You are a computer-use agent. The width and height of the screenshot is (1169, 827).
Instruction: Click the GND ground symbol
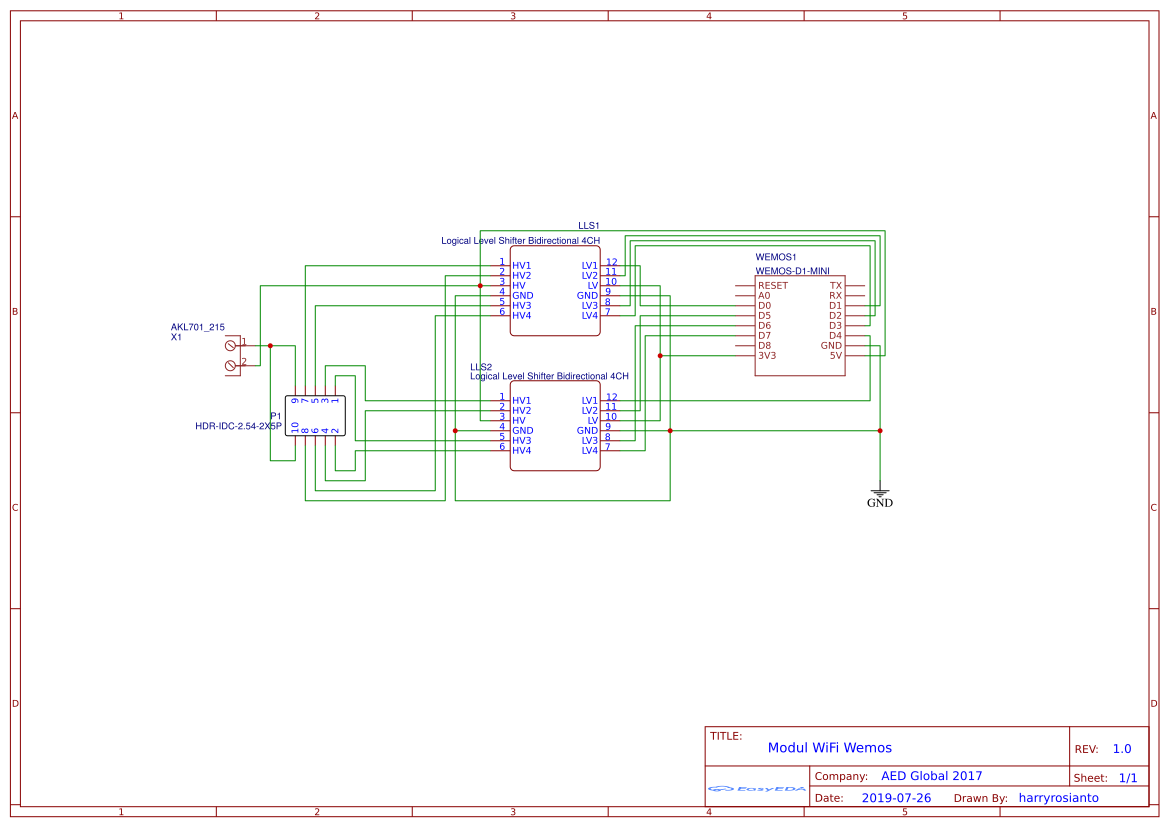click(880, 492)
